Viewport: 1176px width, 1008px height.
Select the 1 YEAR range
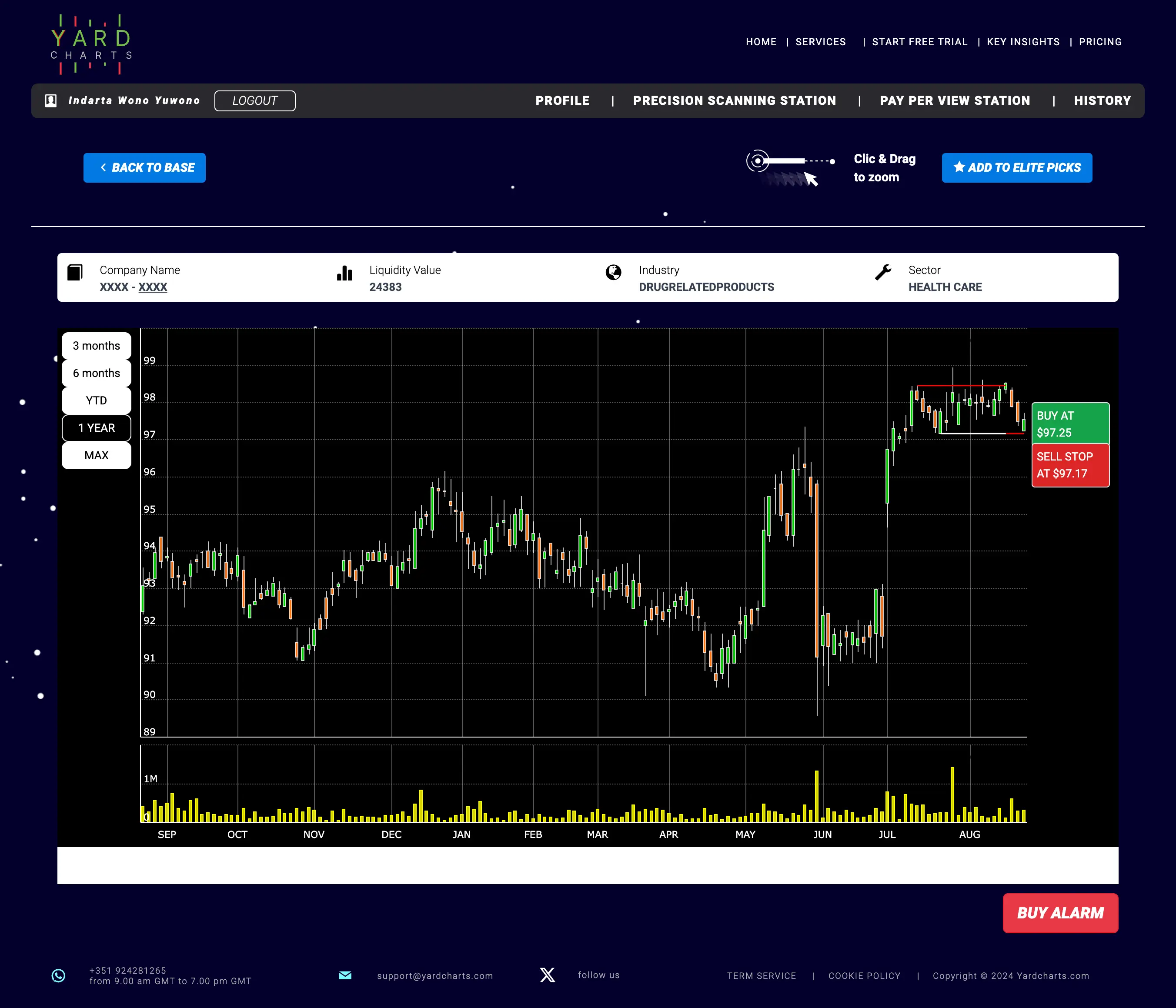click(97, 428)
